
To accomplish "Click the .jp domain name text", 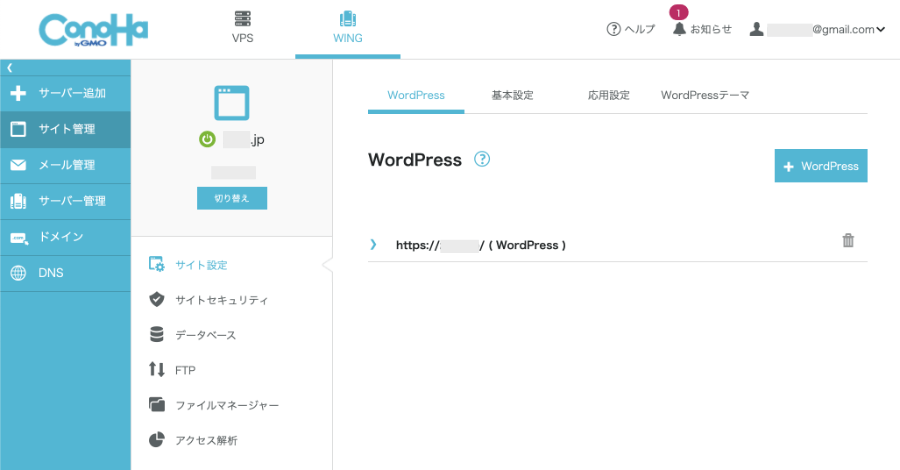I will (x=244, y=139).
